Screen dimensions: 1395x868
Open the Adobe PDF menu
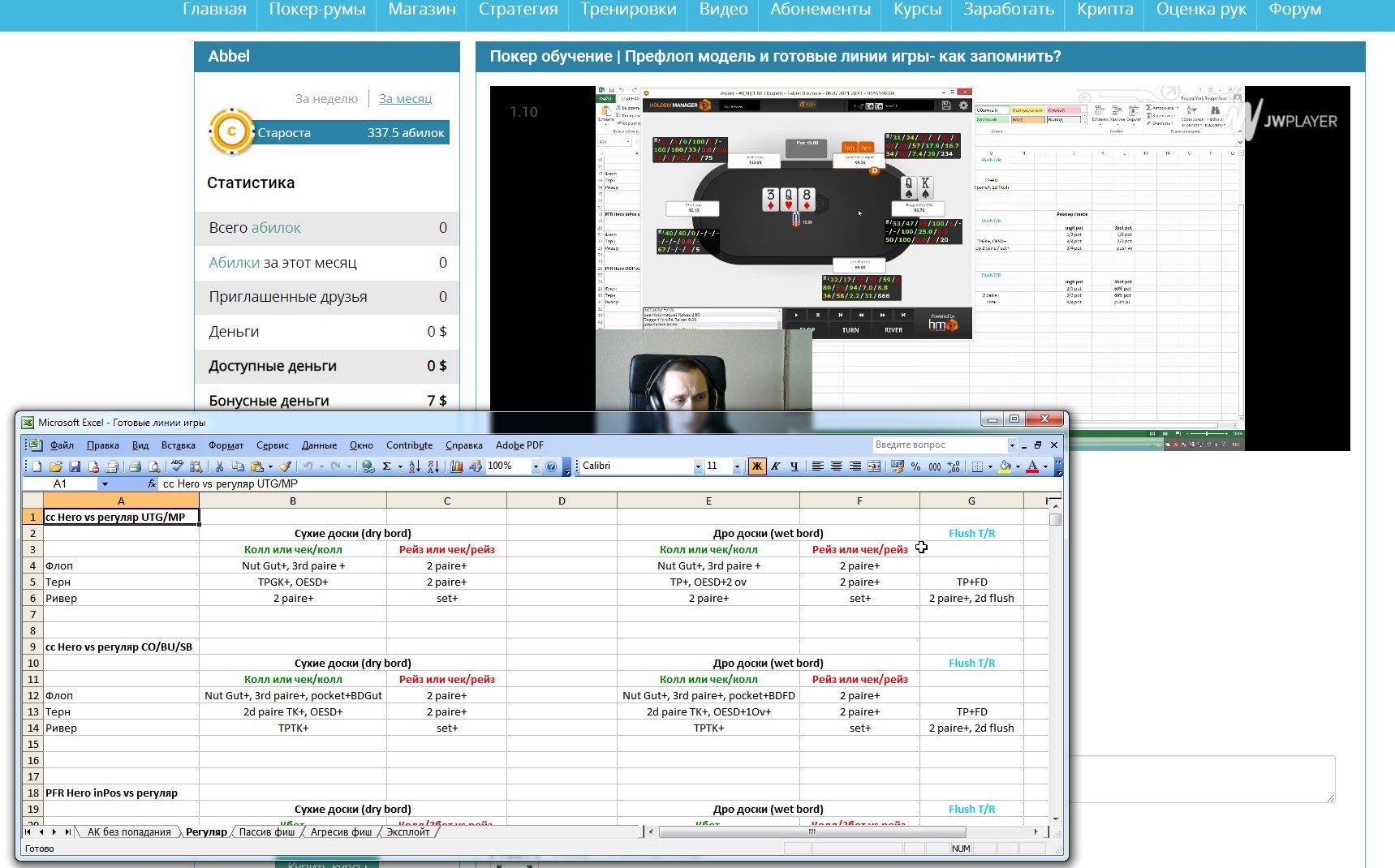coord(519,445)
